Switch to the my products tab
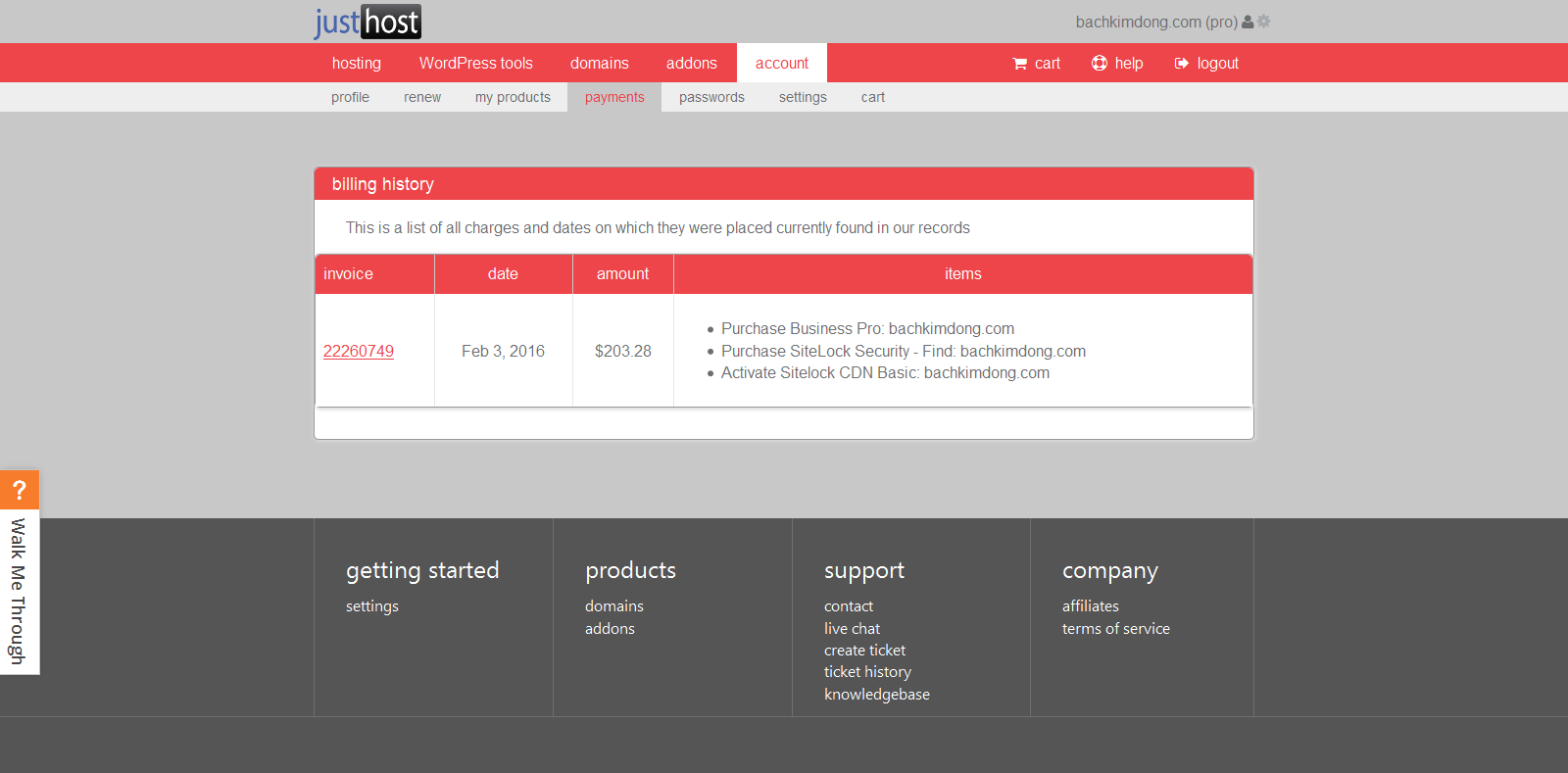 click(513, 97)
